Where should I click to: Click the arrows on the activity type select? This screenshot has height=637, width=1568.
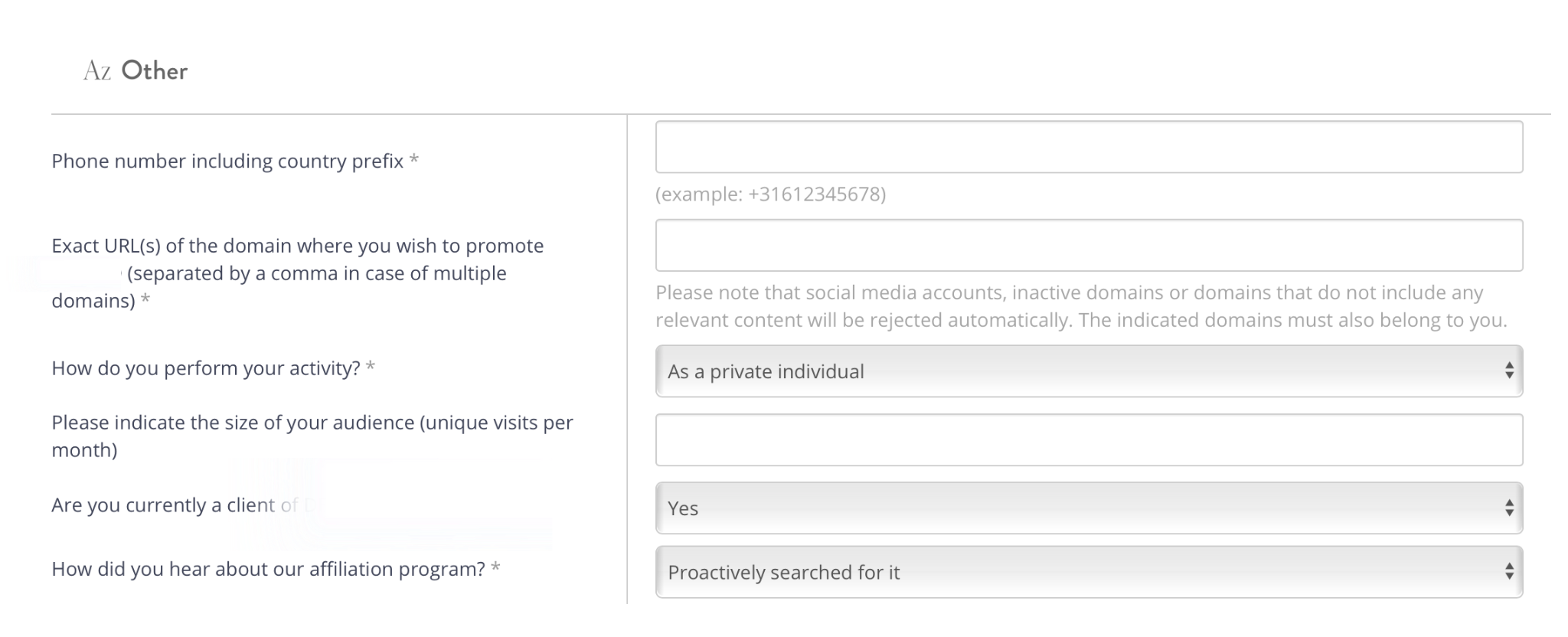(x=1508, y=371)
